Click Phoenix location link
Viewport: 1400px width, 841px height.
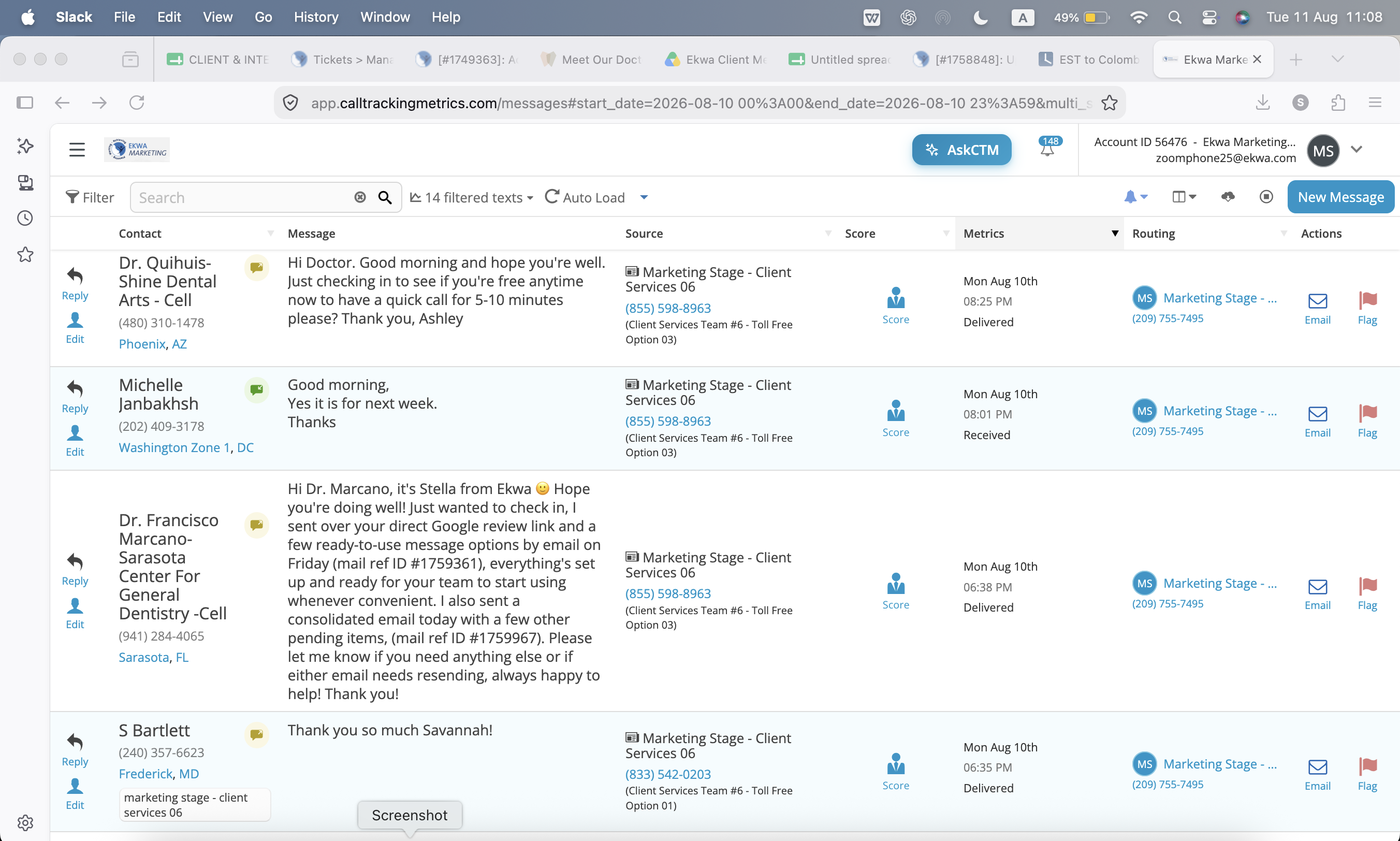pos(142,344)
